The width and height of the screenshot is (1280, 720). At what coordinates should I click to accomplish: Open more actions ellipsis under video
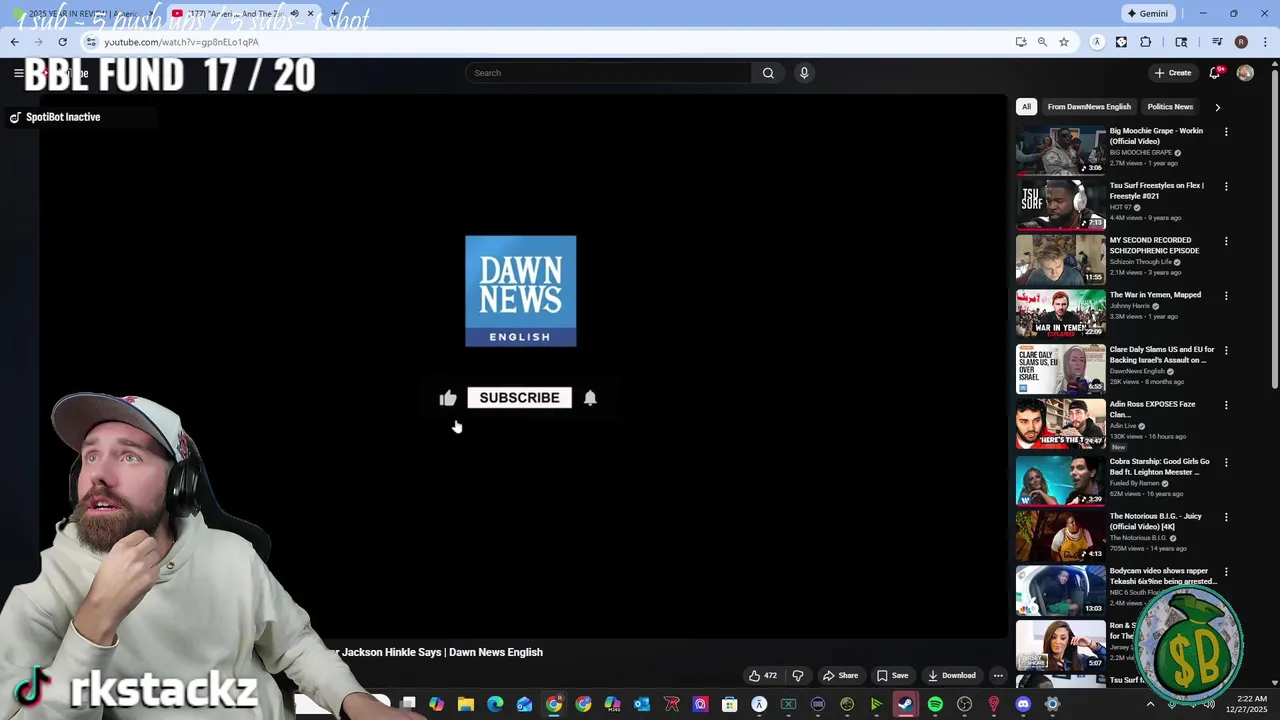(x=998, y=675)
